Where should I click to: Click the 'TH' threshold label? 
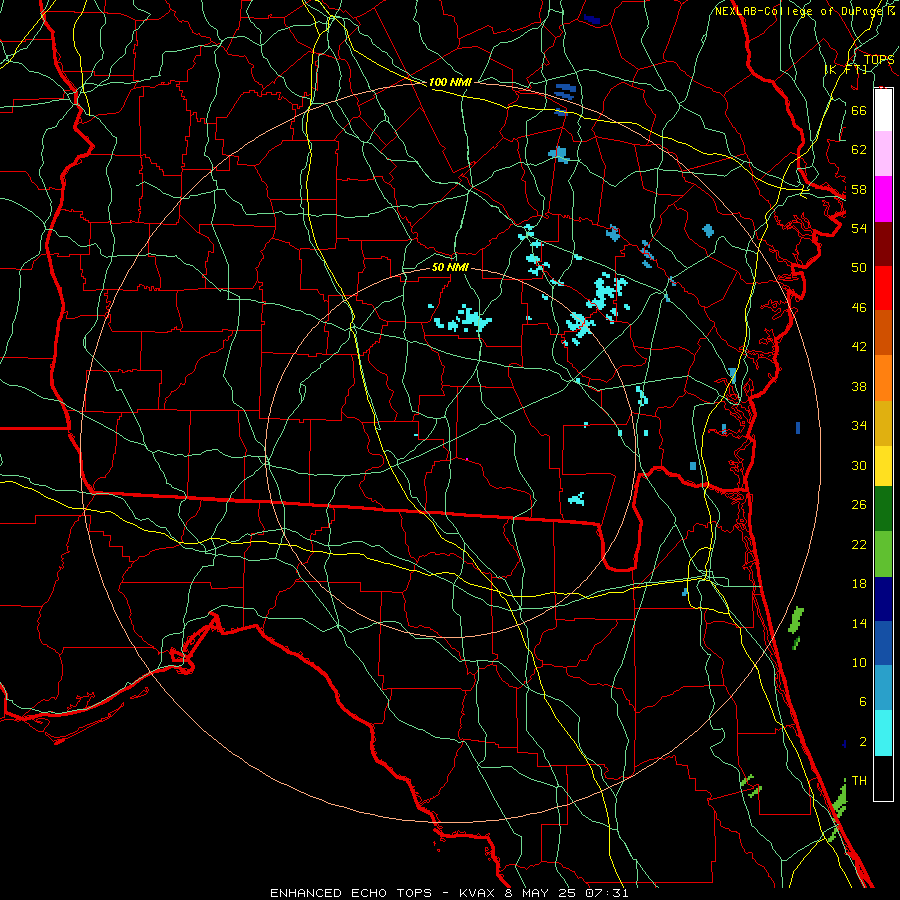pyautogui.click(x=859, y=781)
